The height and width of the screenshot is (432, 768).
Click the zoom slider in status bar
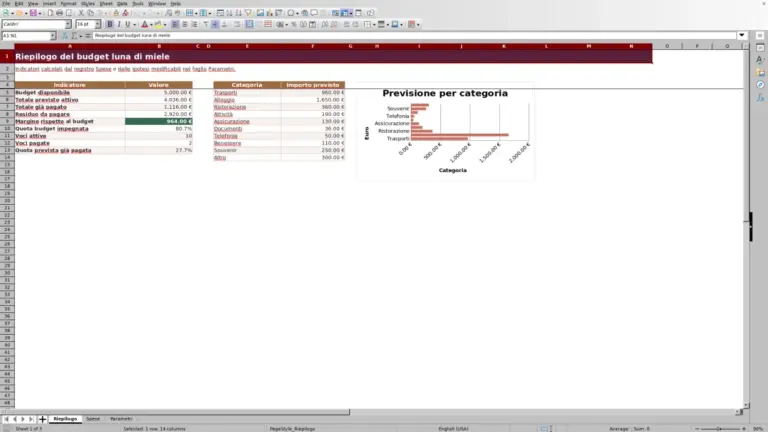click(x=720, y=429)
